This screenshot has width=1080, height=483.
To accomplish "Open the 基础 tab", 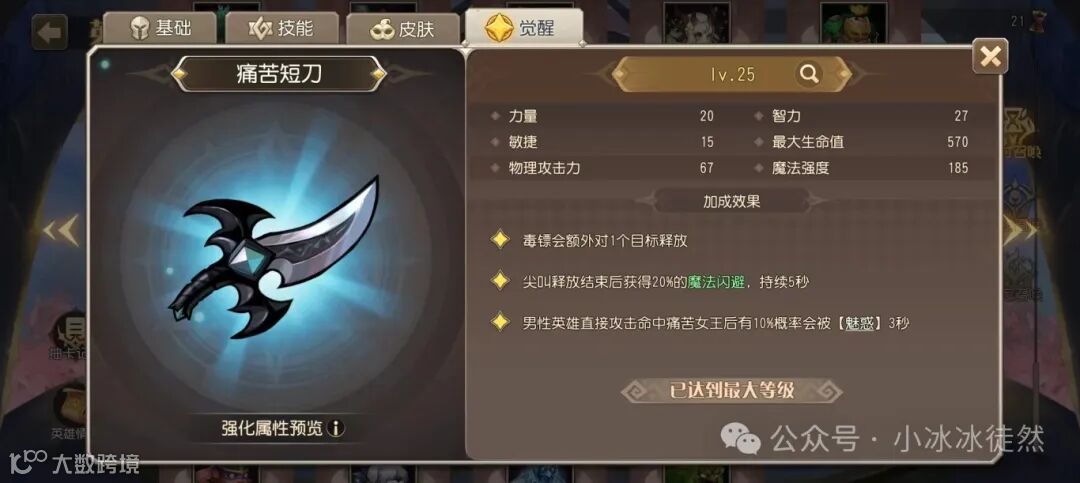I will tap(160, 28).
